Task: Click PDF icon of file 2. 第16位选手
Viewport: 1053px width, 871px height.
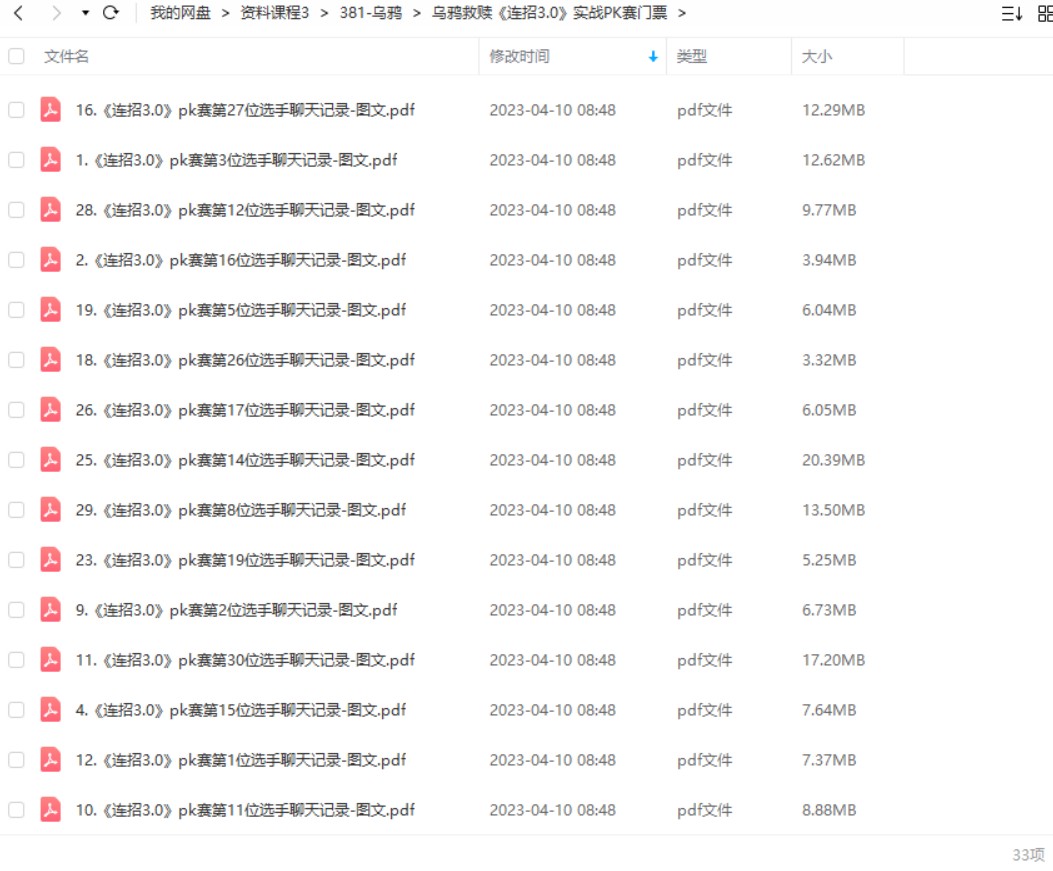Action: [50, 260]
